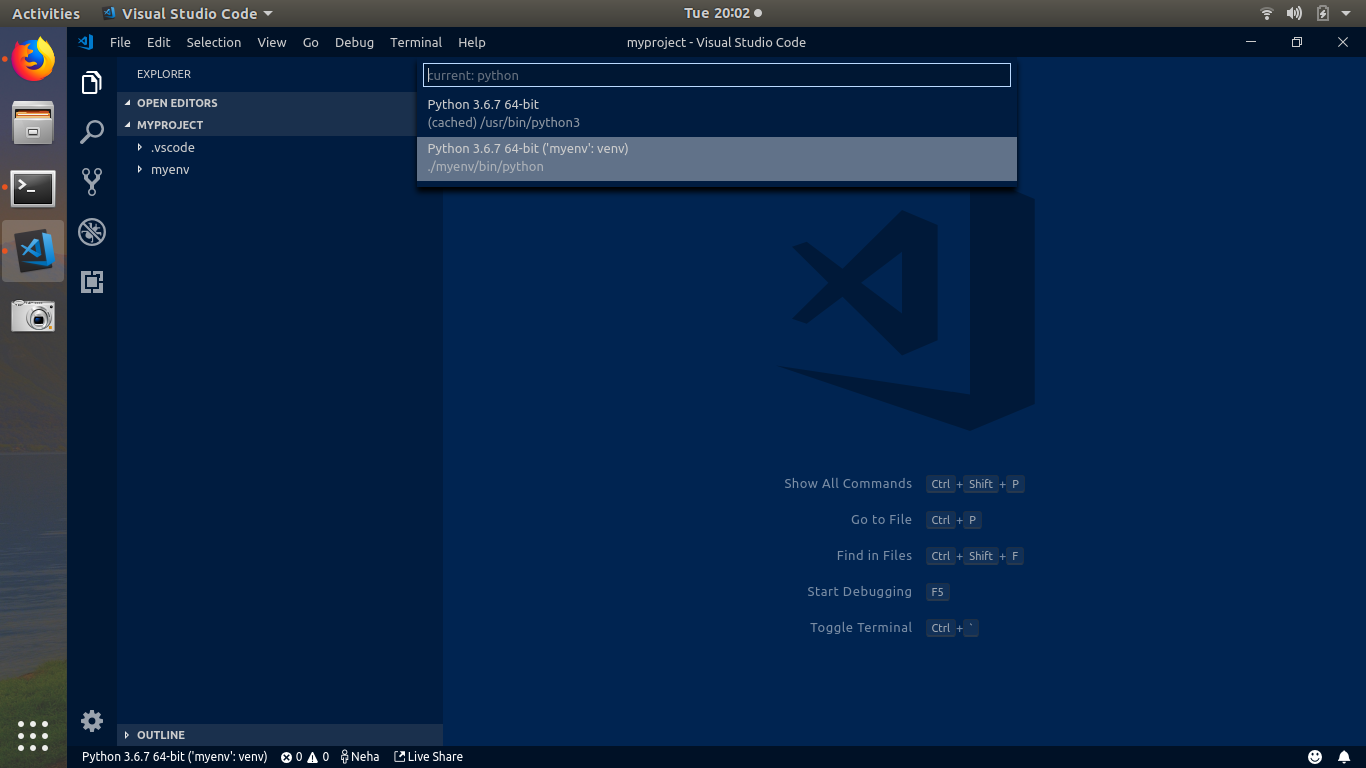Open Live Share from the status bar
Image resolution: width=1366 pixels, height=768 pixels.
click(x=428, y=756)
